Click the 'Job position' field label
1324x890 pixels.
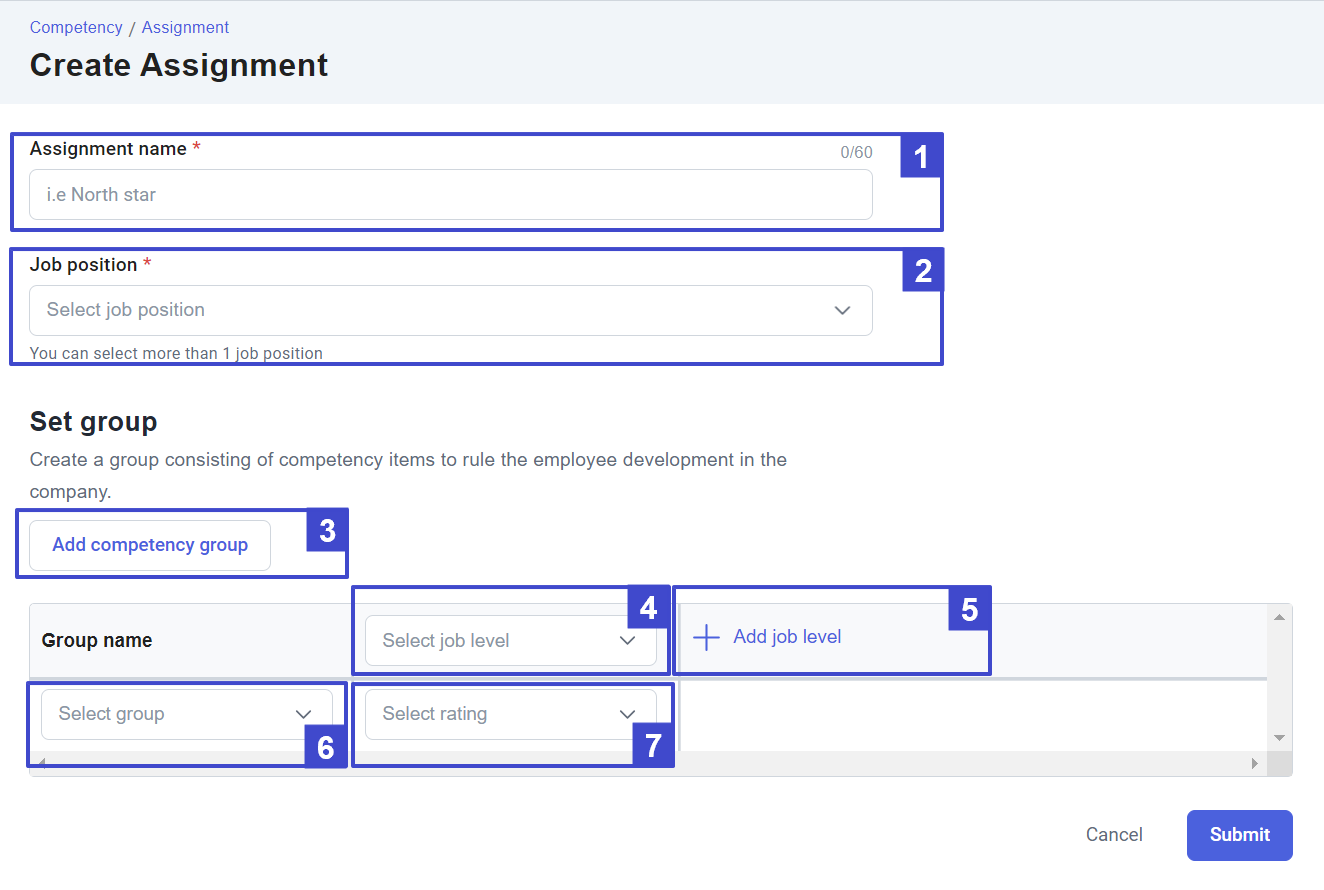[83, 265]
